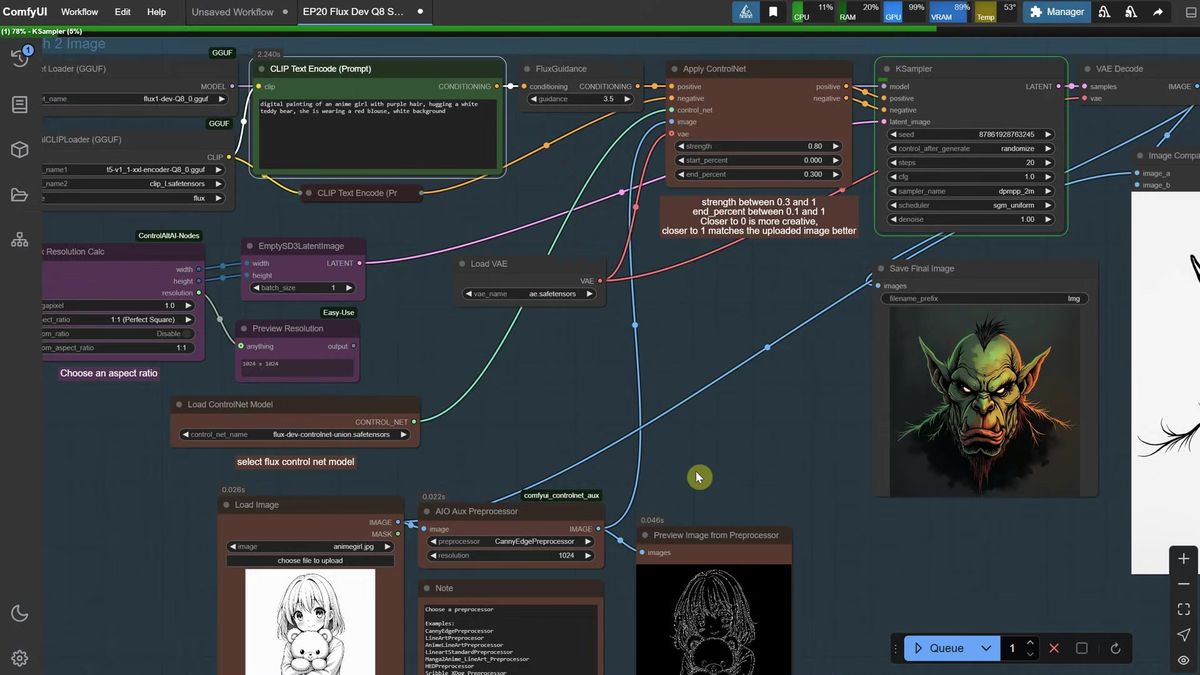
Task: Open the Node Library sidebar icon
Action: (19, 104)
